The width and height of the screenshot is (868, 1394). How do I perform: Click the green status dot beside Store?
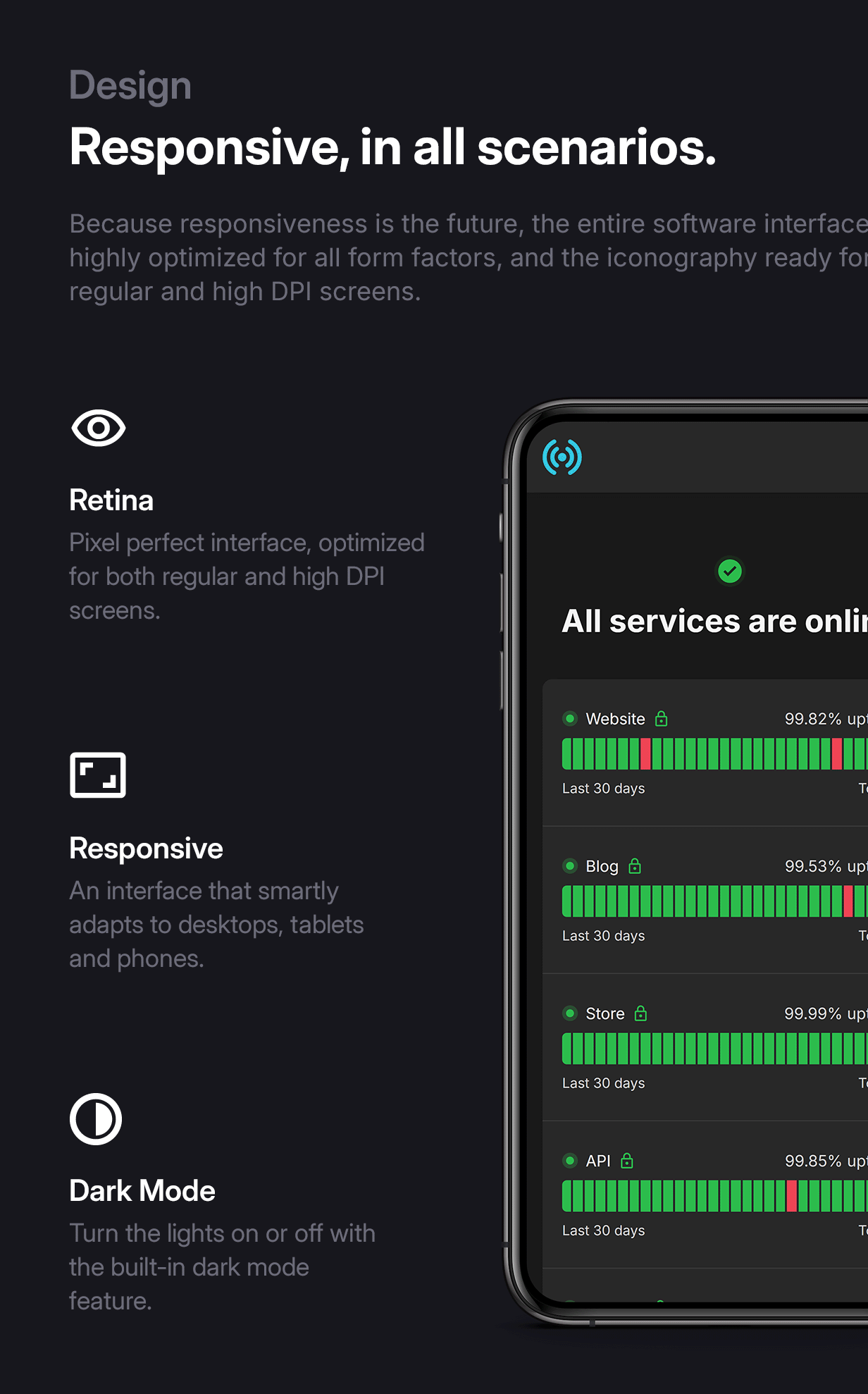point(570,1013)
